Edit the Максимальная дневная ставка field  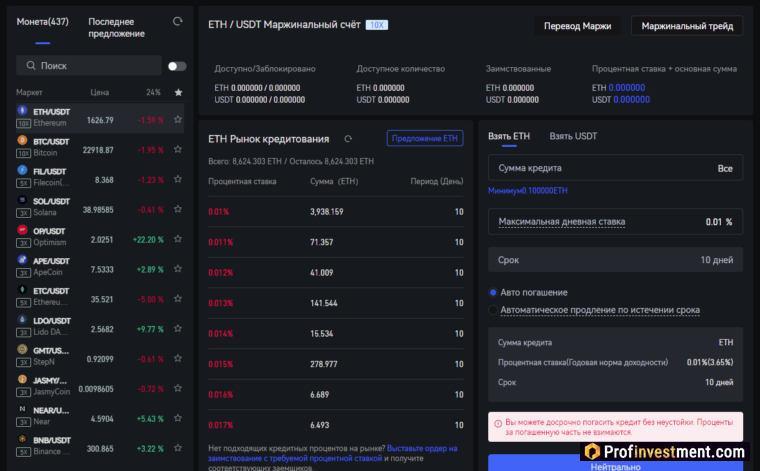coord(615,222)
